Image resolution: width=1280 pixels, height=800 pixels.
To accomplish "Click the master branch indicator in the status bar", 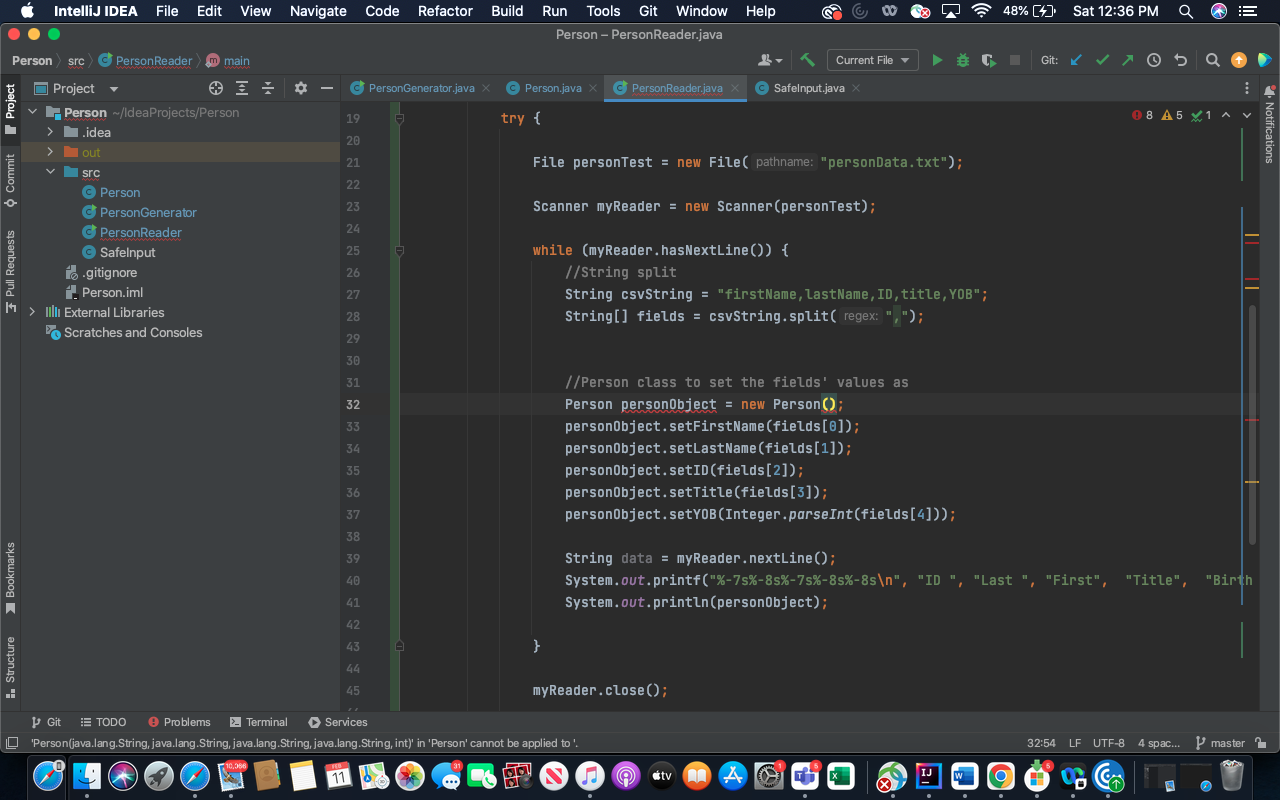I will (x=1227, y=743).
